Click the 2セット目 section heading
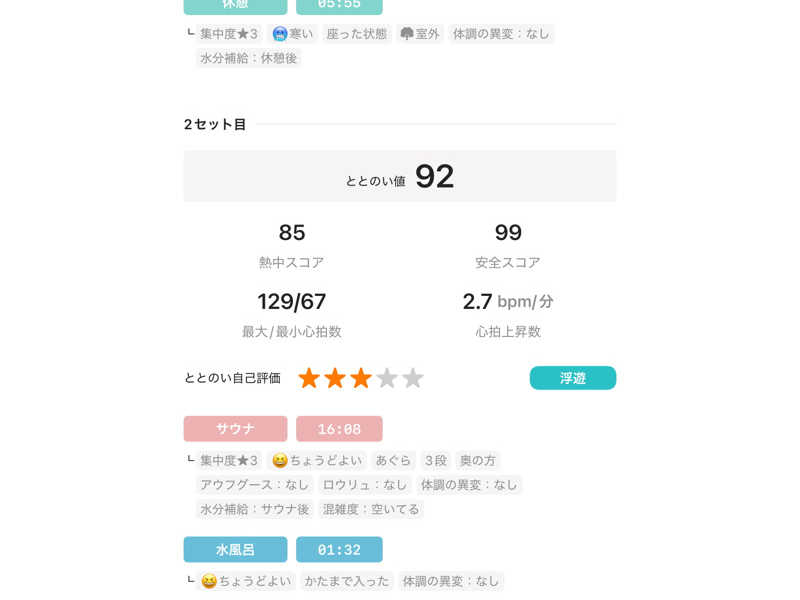Screen dimensions: 800x600 pos(215,125)
